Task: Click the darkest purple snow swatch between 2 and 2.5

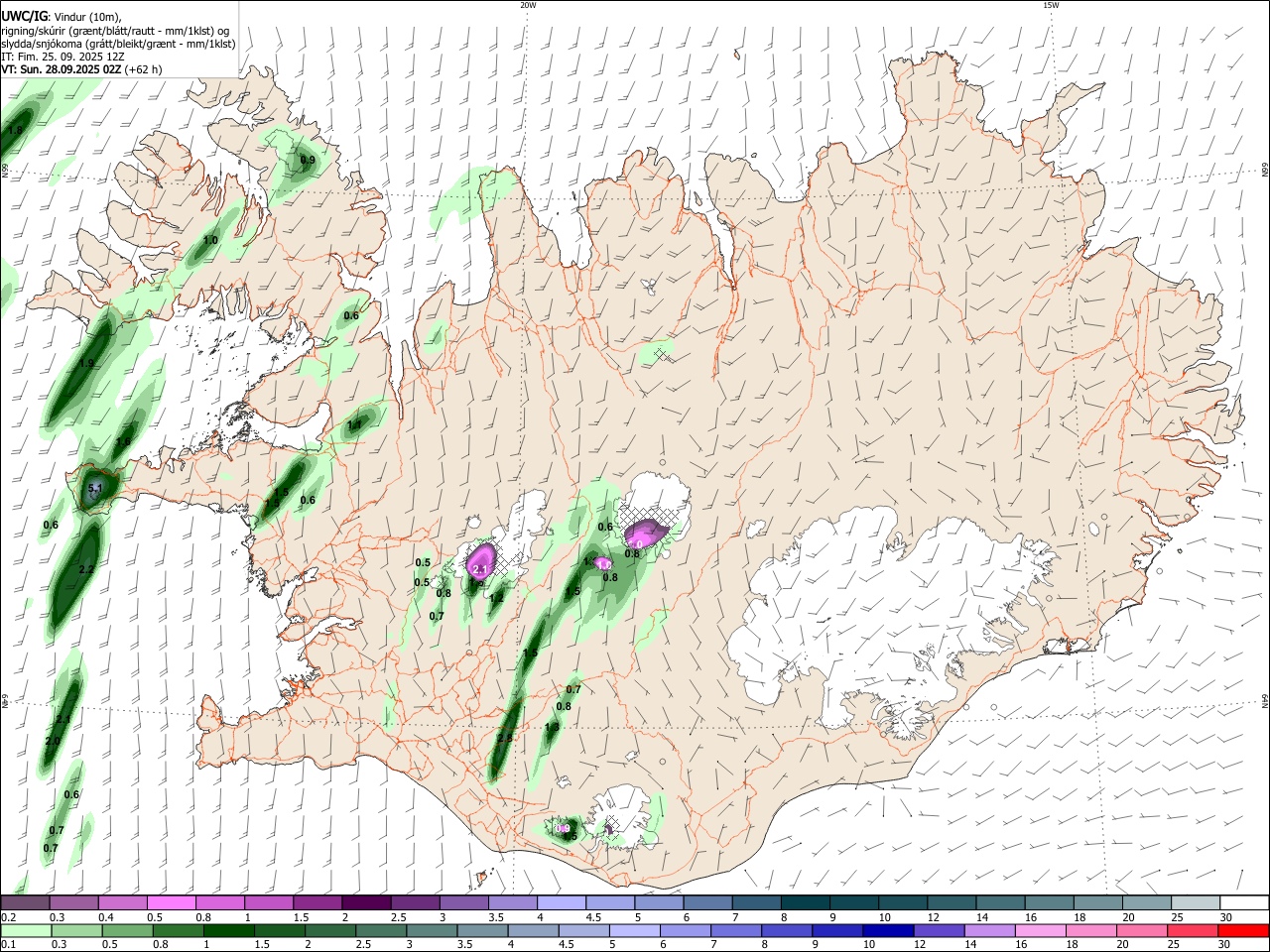Action: (x=365, y=902)
